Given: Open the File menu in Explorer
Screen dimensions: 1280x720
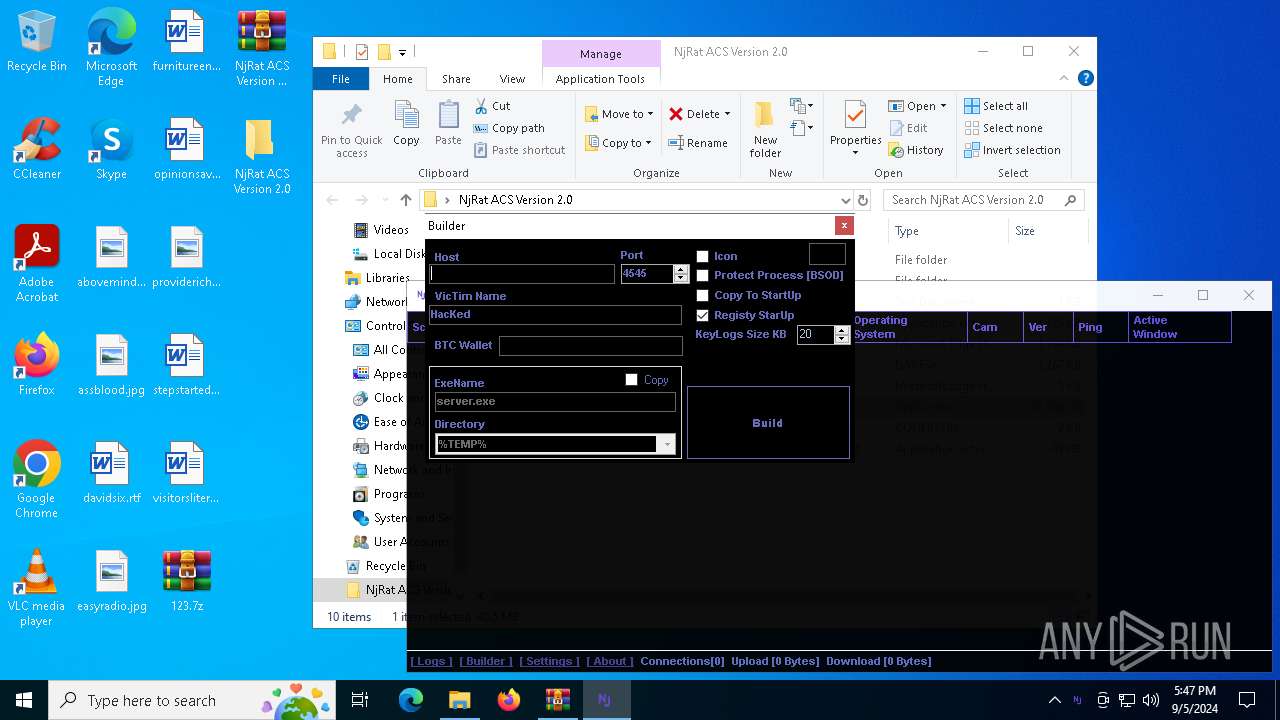Looking at the screenshot, I should tap(341, 79).
